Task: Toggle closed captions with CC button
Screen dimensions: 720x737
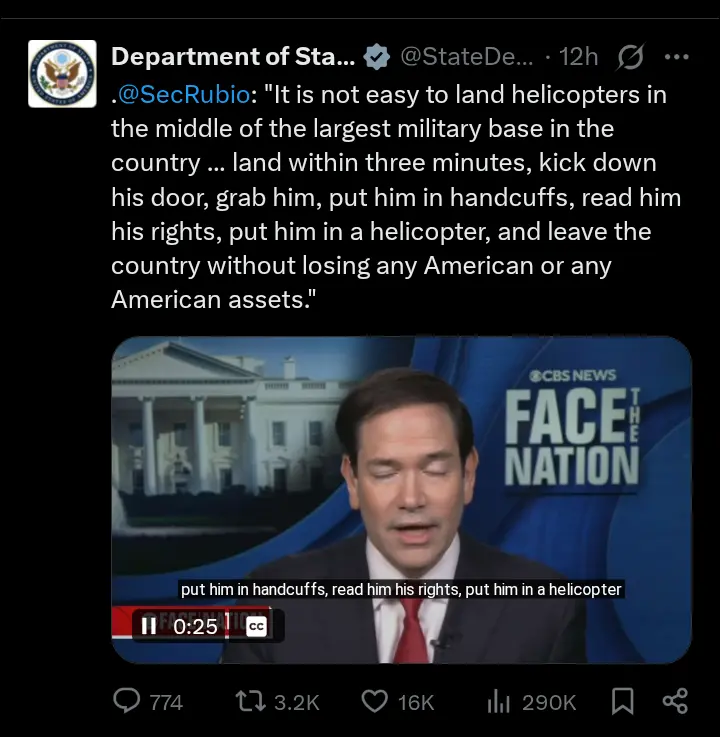Action: [x=256, y=626]
